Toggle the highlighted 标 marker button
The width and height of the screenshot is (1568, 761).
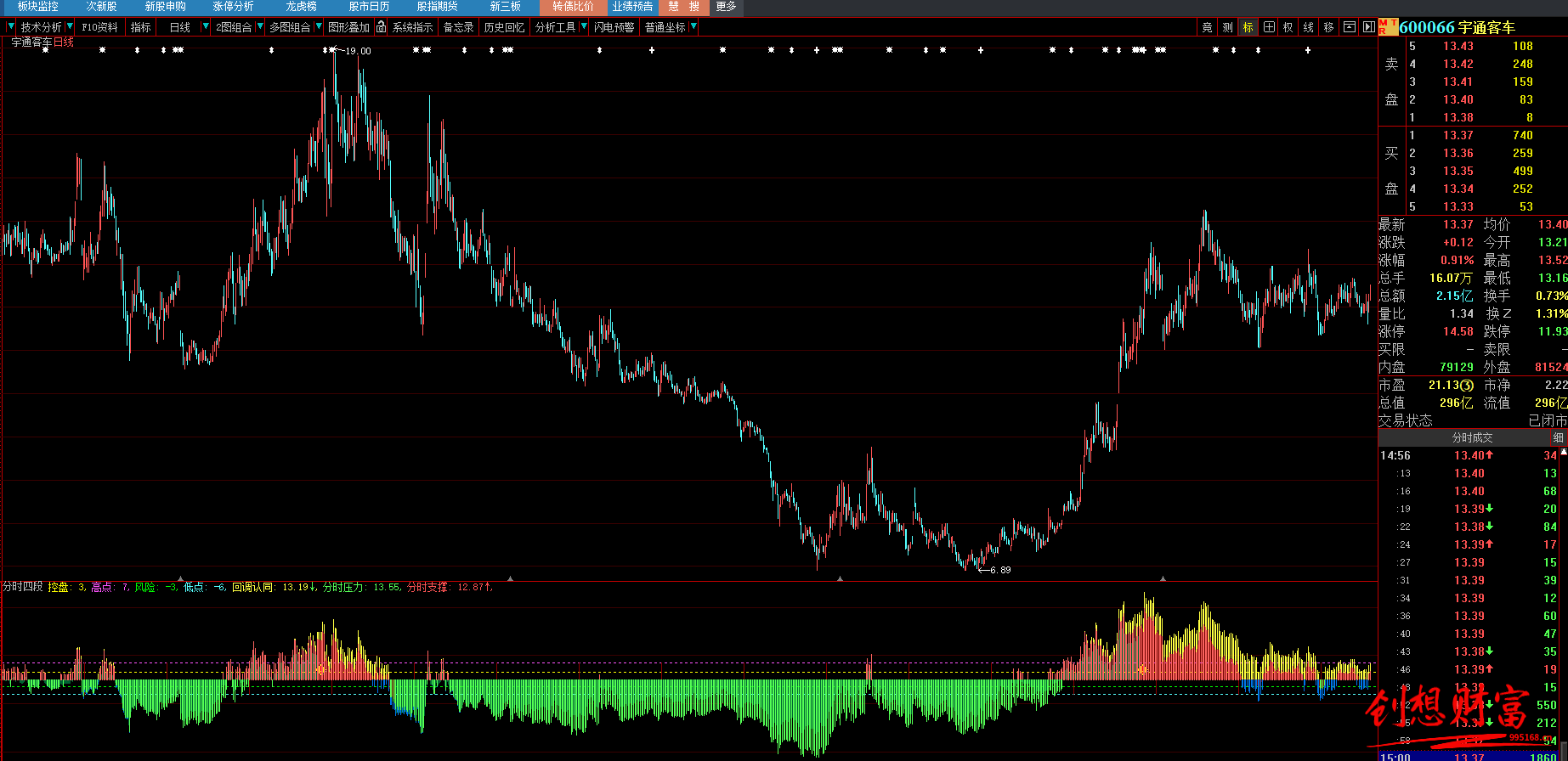tap(1248, 27)
